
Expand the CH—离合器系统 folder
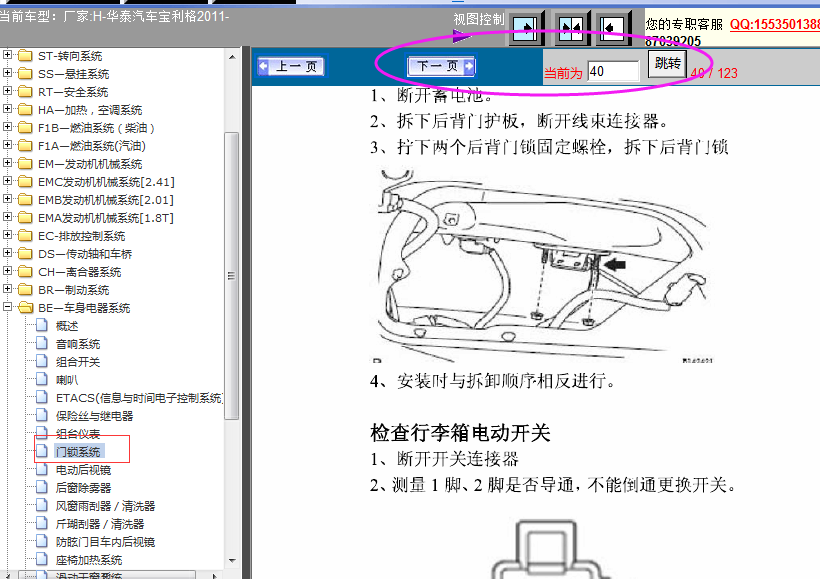tap(7, 270)
